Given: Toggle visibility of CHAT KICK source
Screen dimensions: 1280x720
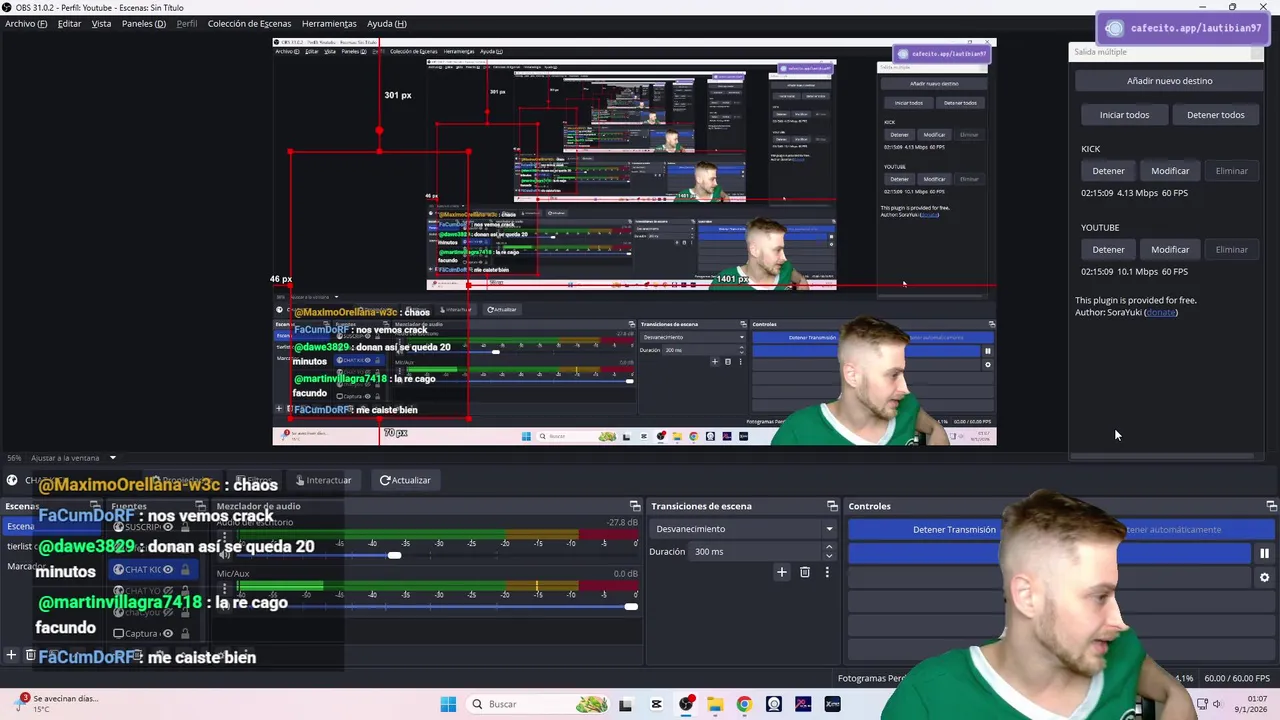Looking at the screenshot, I should pos(168,569).
